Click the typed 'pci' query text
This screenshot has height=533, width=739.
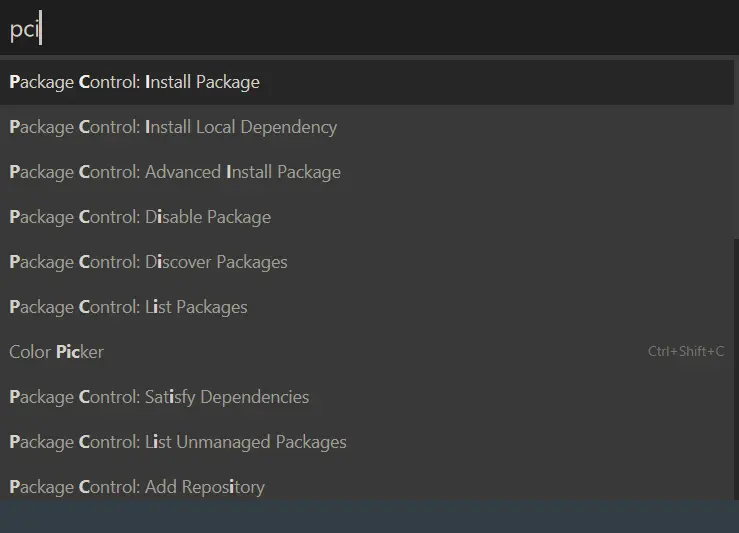[x=23, y=30]
